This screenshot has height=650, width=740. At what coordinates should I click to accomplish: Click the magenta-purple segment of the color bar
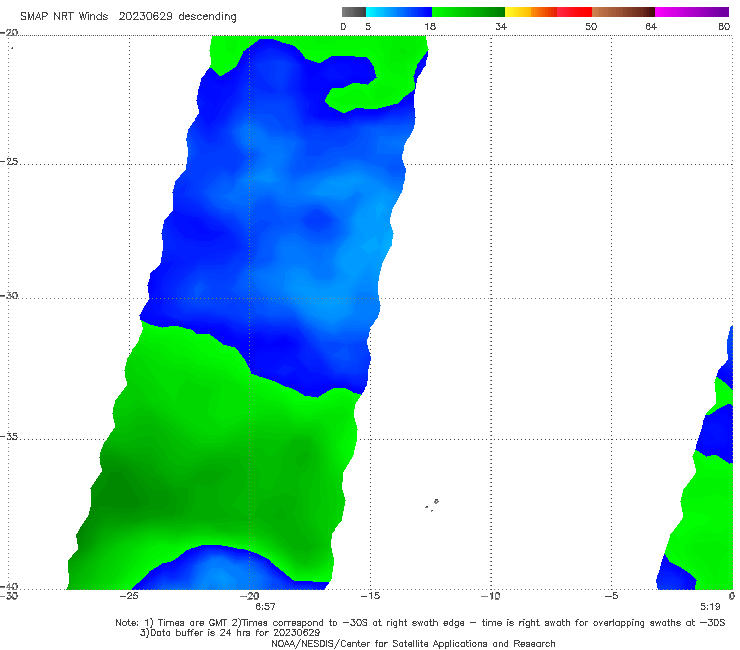coord(692,12)
